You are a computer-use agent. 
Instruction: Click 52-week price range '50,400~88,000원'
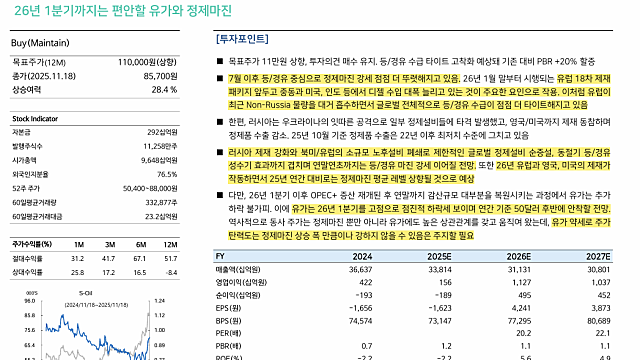click(150, 189)
